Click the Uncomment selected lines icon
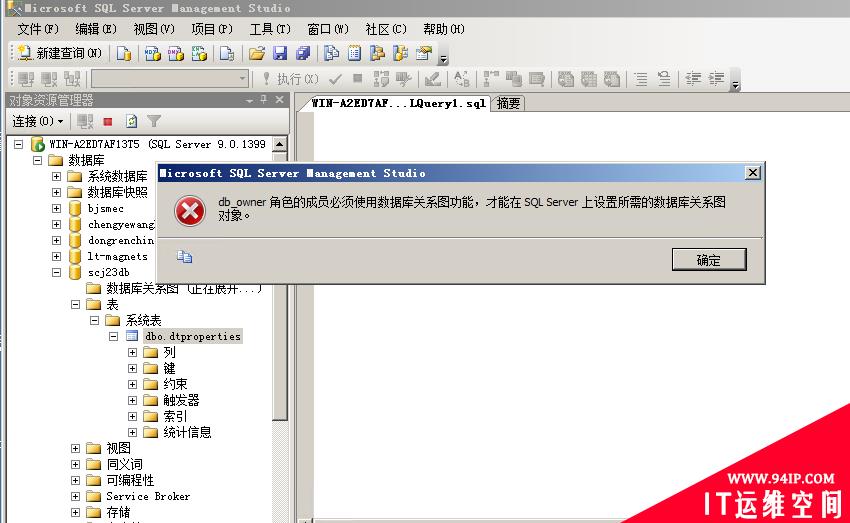Image resolution: width=850 pixels, height=523 pixels. pos(664,79)
